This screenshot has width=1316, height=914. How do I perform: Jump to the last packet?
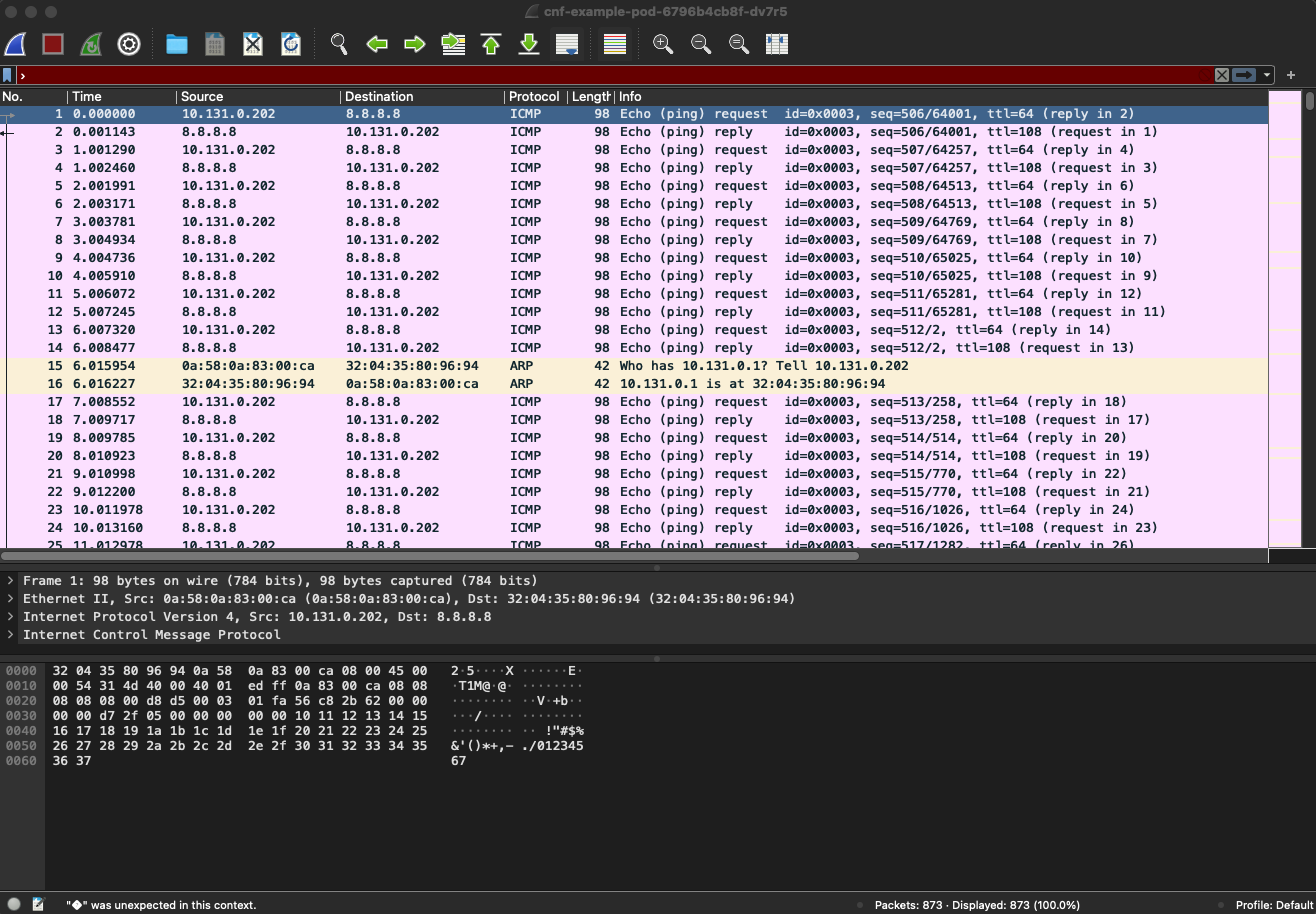529,44
